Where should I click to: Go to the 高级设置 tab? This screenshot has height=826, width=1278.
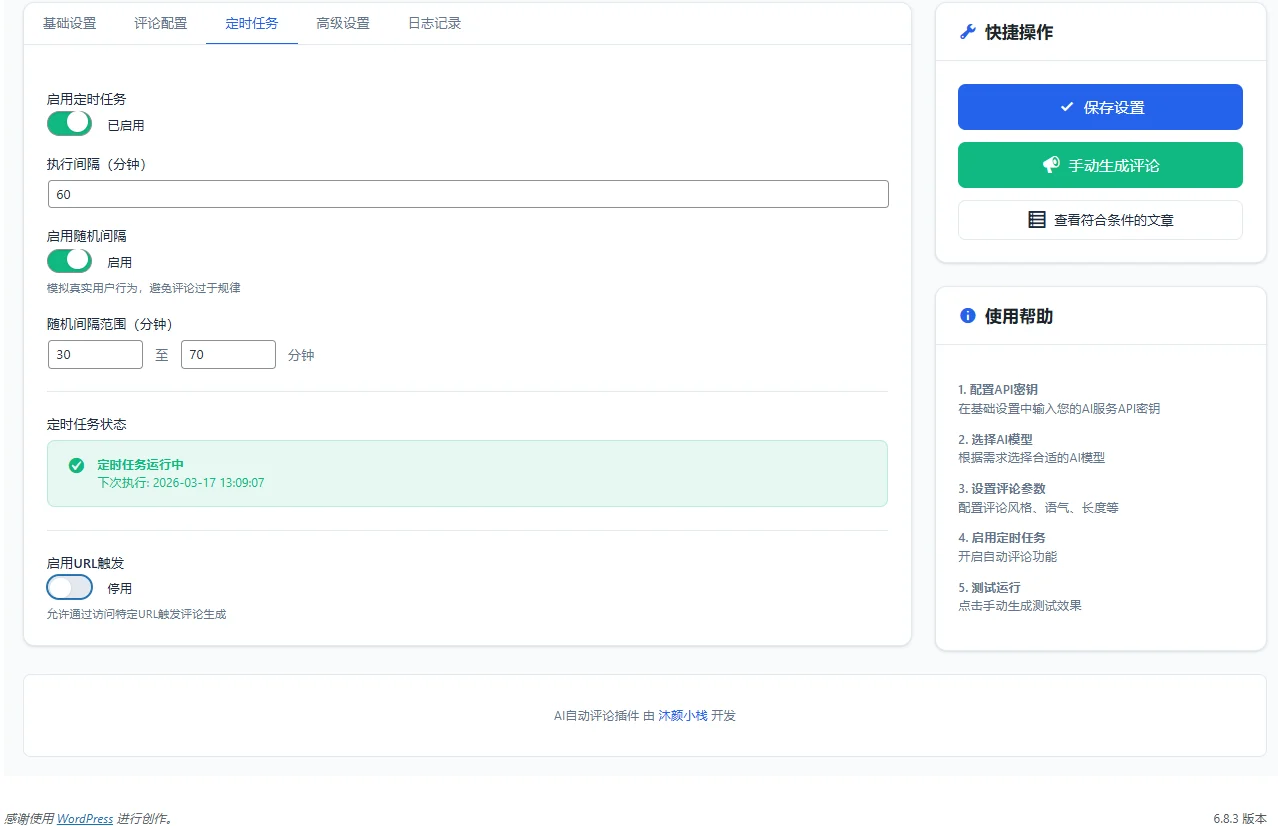pos(342,23)
